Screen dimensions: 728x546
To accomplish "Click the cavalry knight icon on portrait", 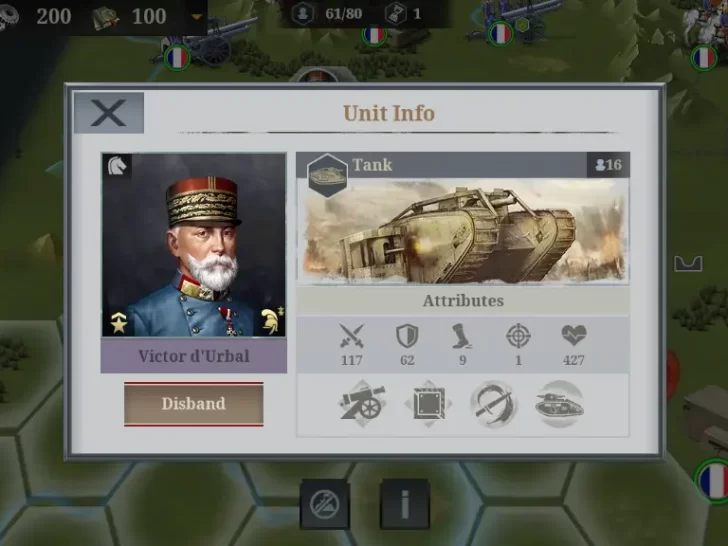I will (117, 166).
